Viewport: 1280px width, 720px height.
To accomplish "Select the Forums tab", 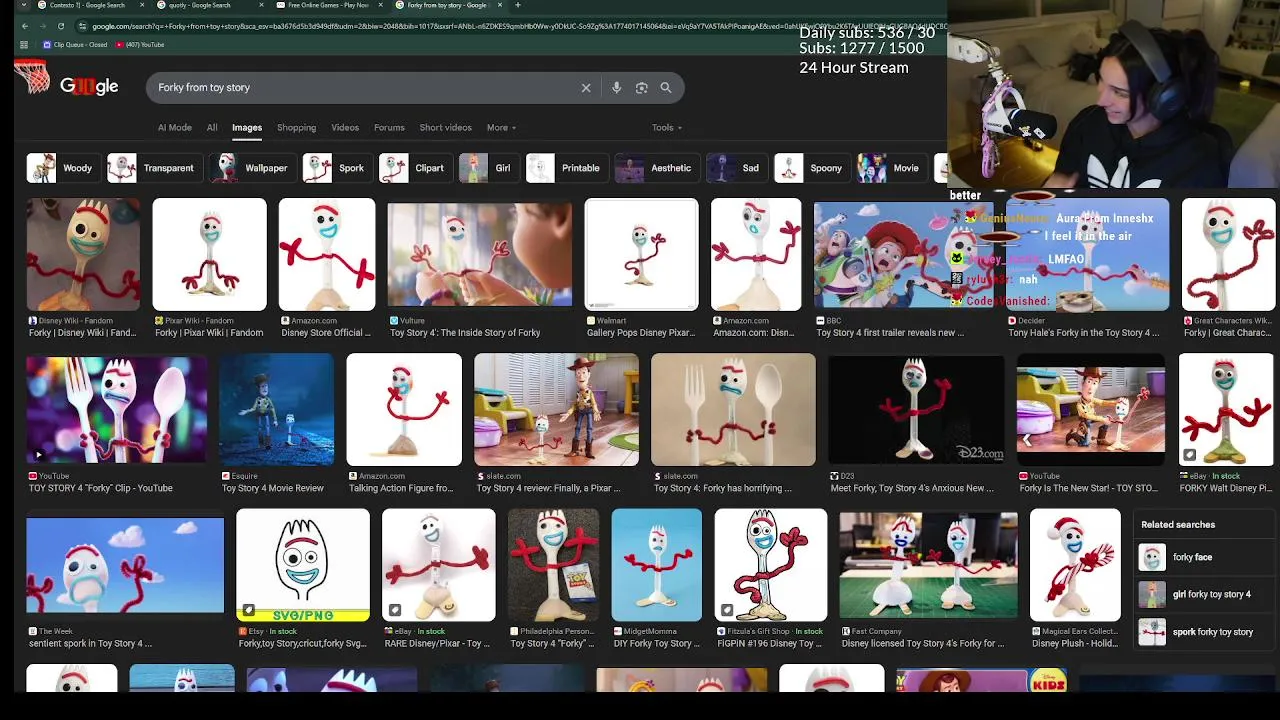I will pos(389,128).
